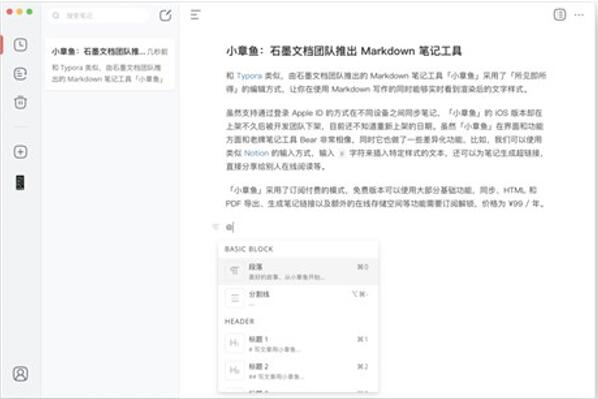The width and height of the screenshot is (598, 399).
Task: Select 标题 1 header entry
Action: pos(298,343)
